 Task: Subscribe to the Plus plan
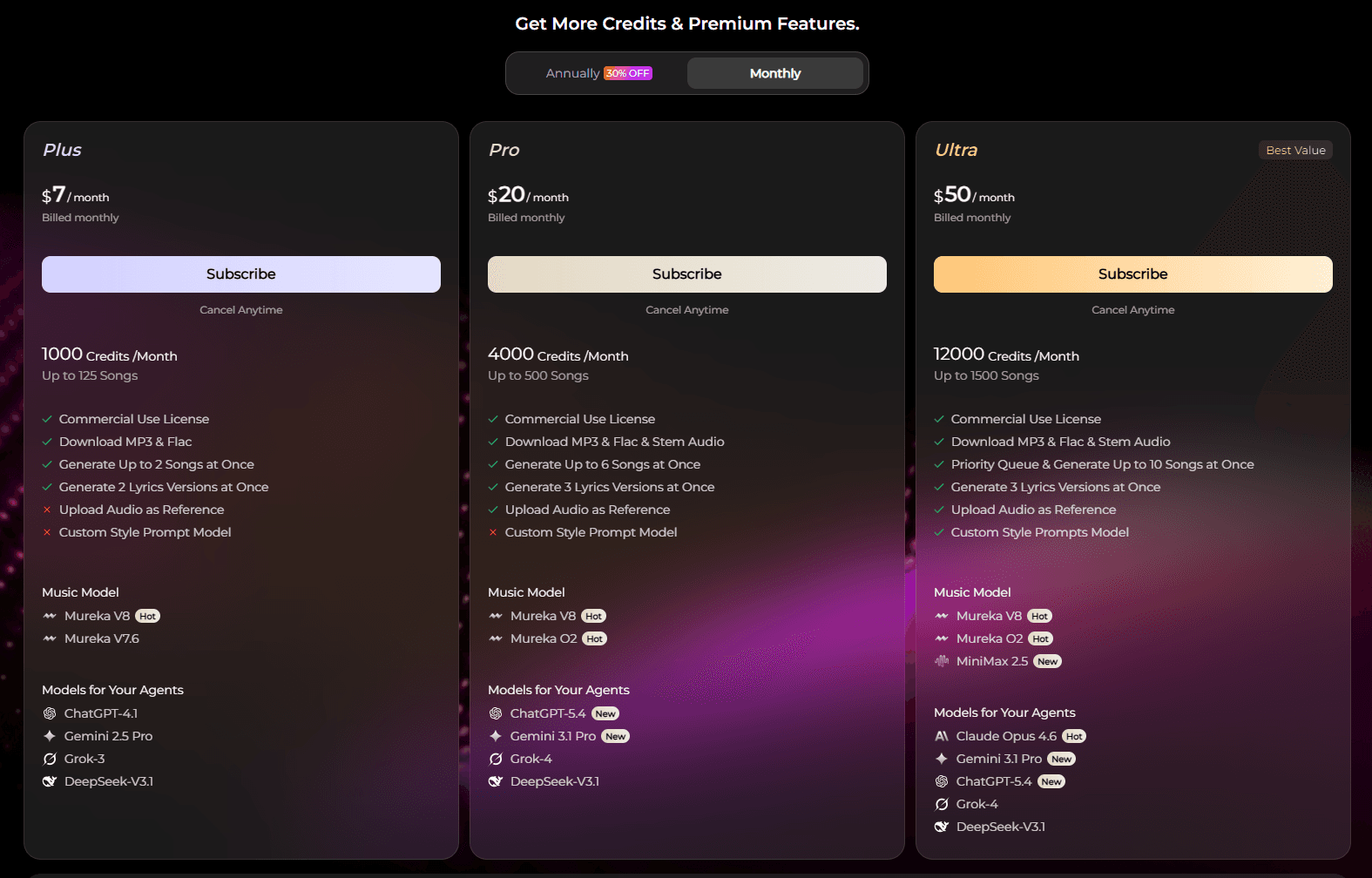click(241, 274)
